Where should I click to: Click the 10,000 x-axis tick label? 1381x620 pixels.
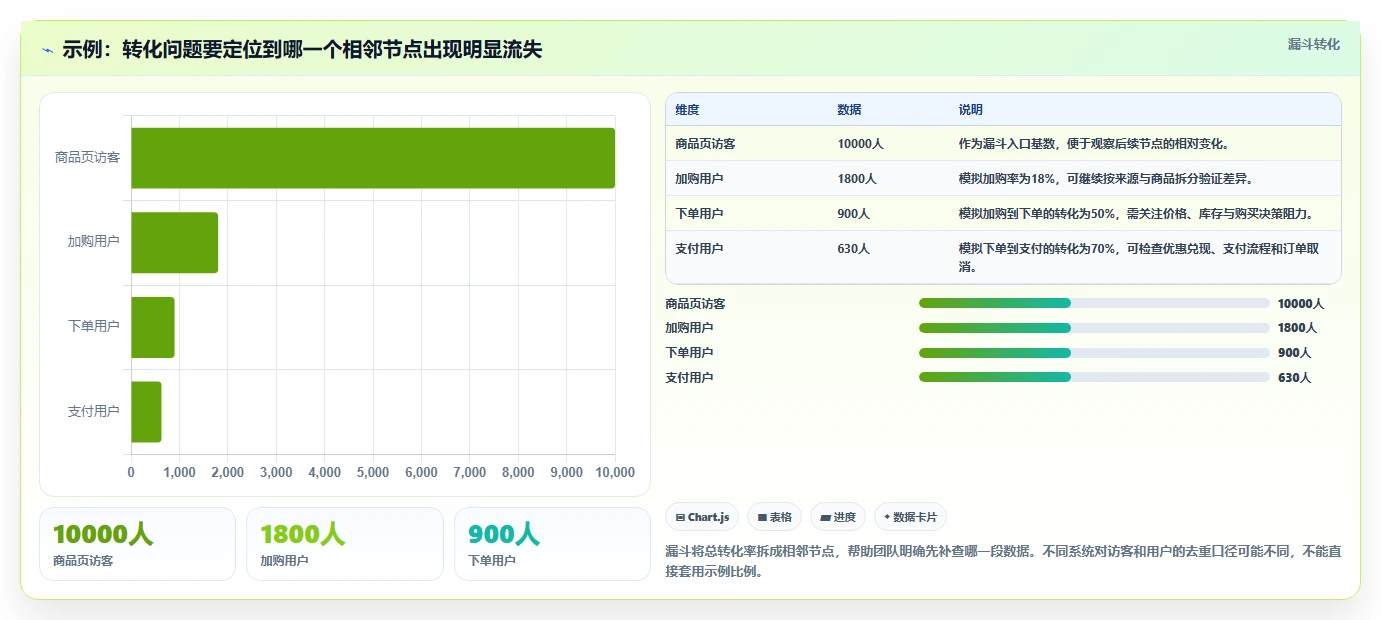click(615, 473)
